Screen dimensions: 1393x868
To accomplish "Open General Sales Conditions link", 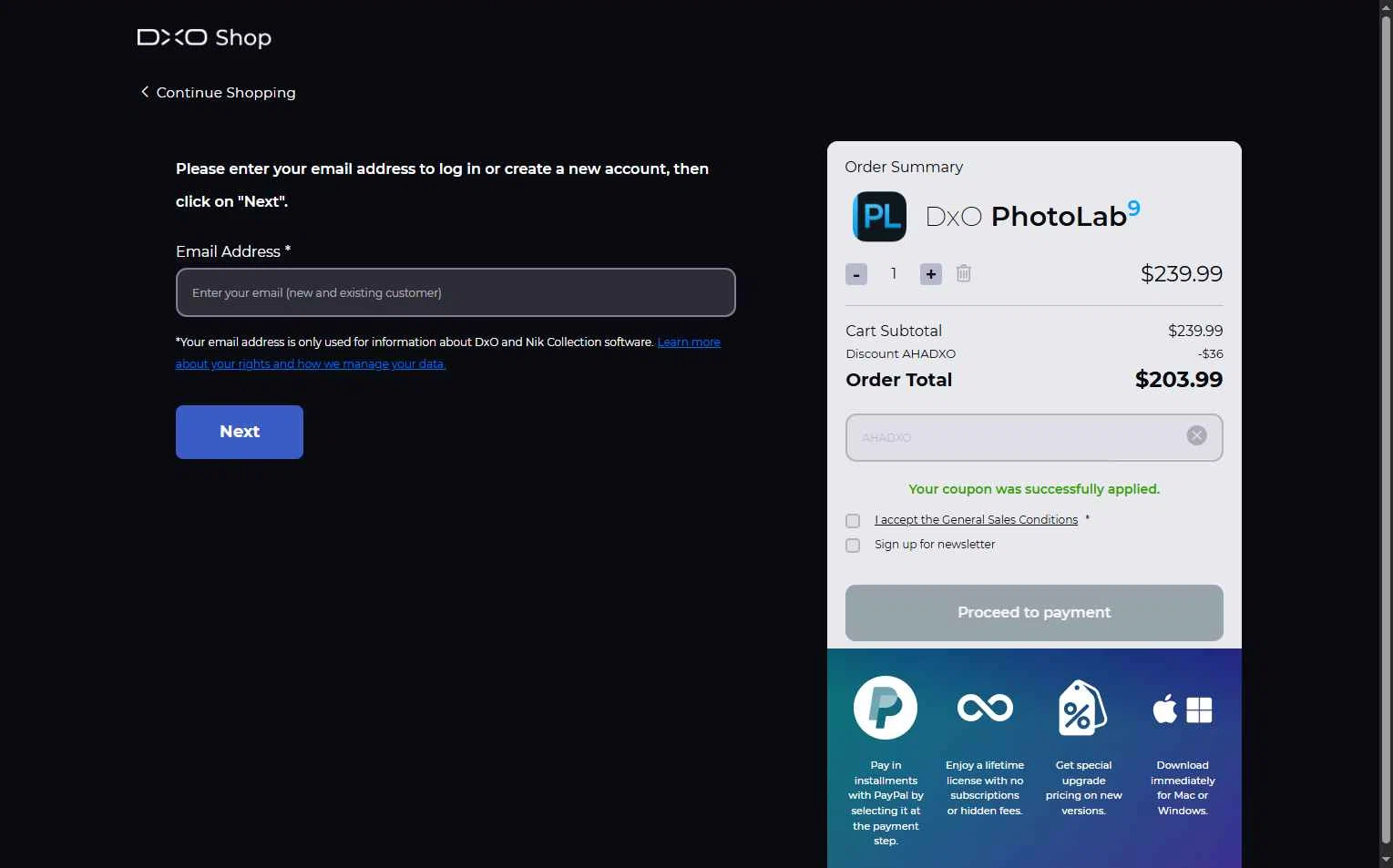I will (976, 520).
